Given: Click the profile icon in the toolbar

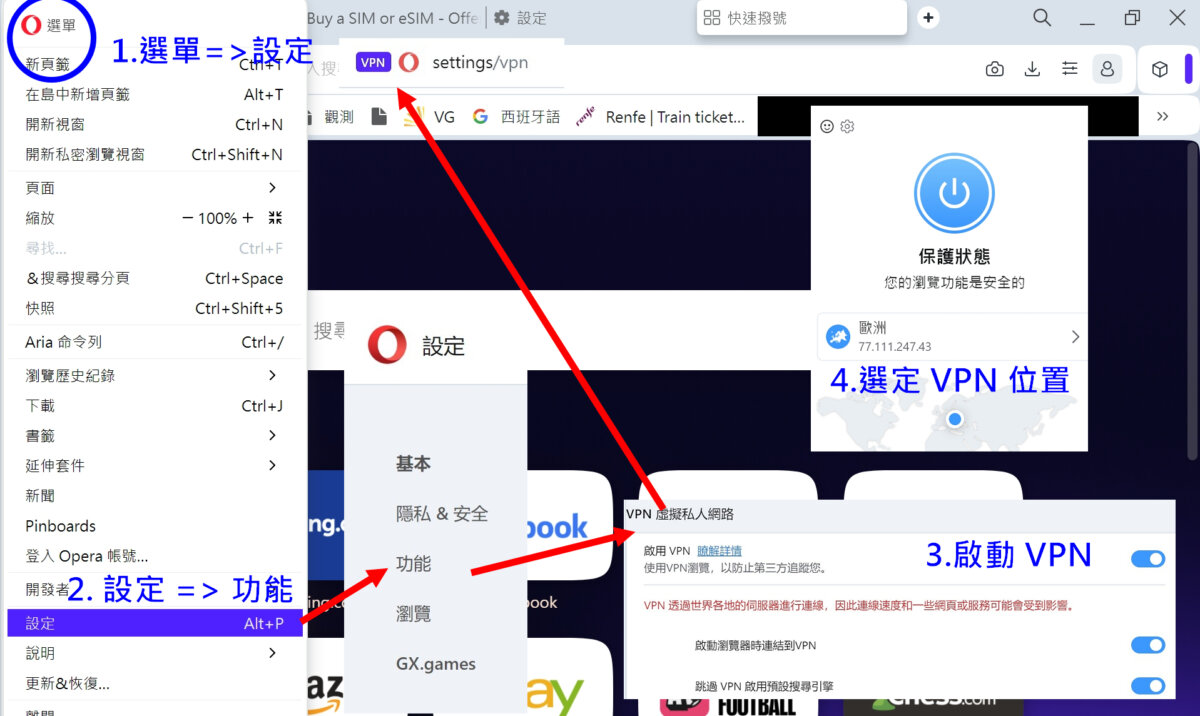Looking at the screenshot, I should (x=1107, y=68).
